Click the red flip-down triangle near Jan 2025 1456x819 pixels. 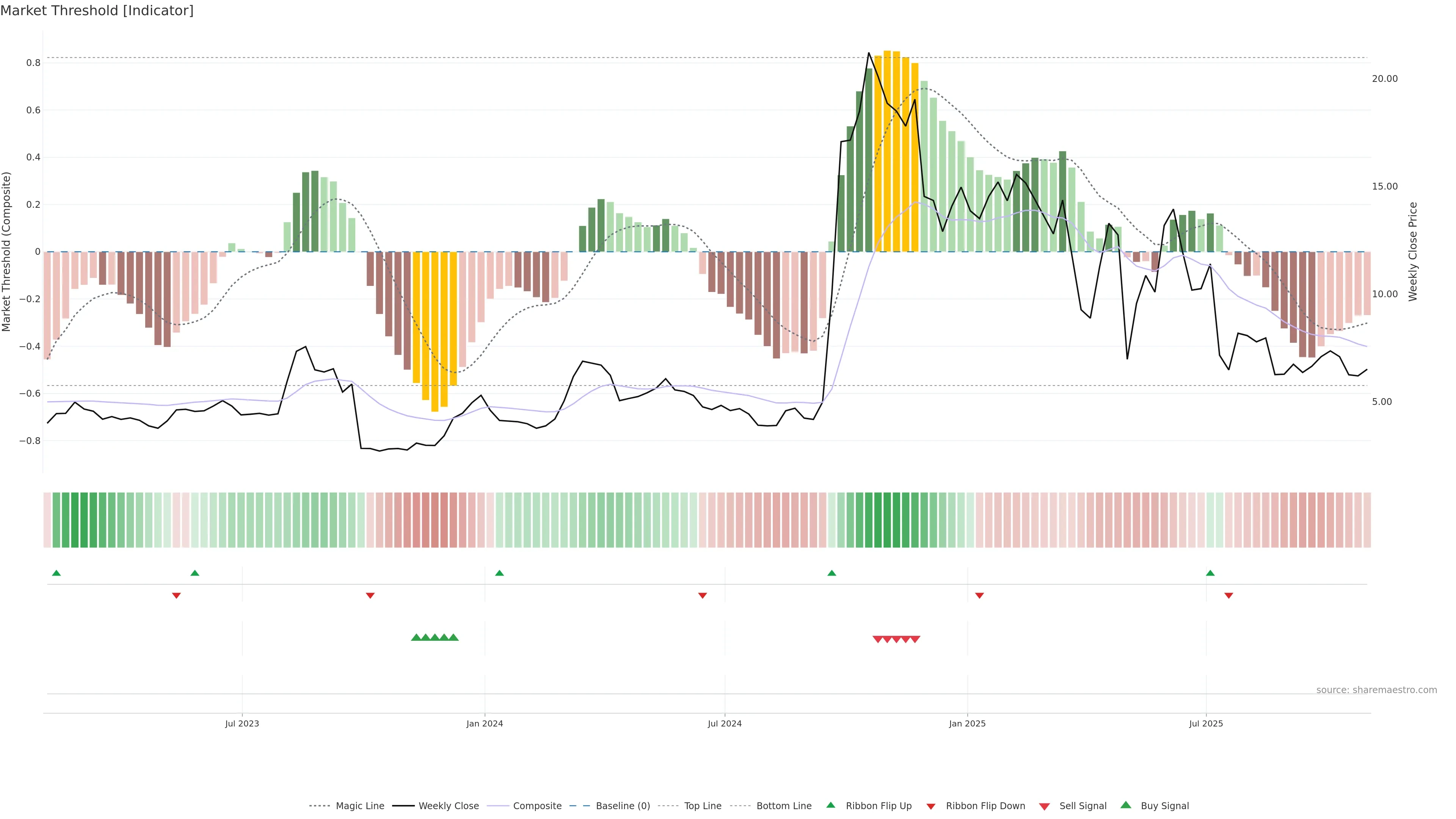[x=979, y=595]
